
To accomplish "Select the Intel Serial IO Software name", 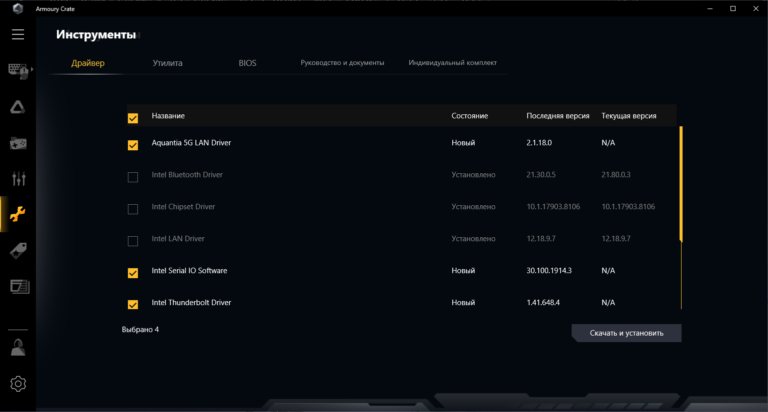I will [x=189, y=270].
